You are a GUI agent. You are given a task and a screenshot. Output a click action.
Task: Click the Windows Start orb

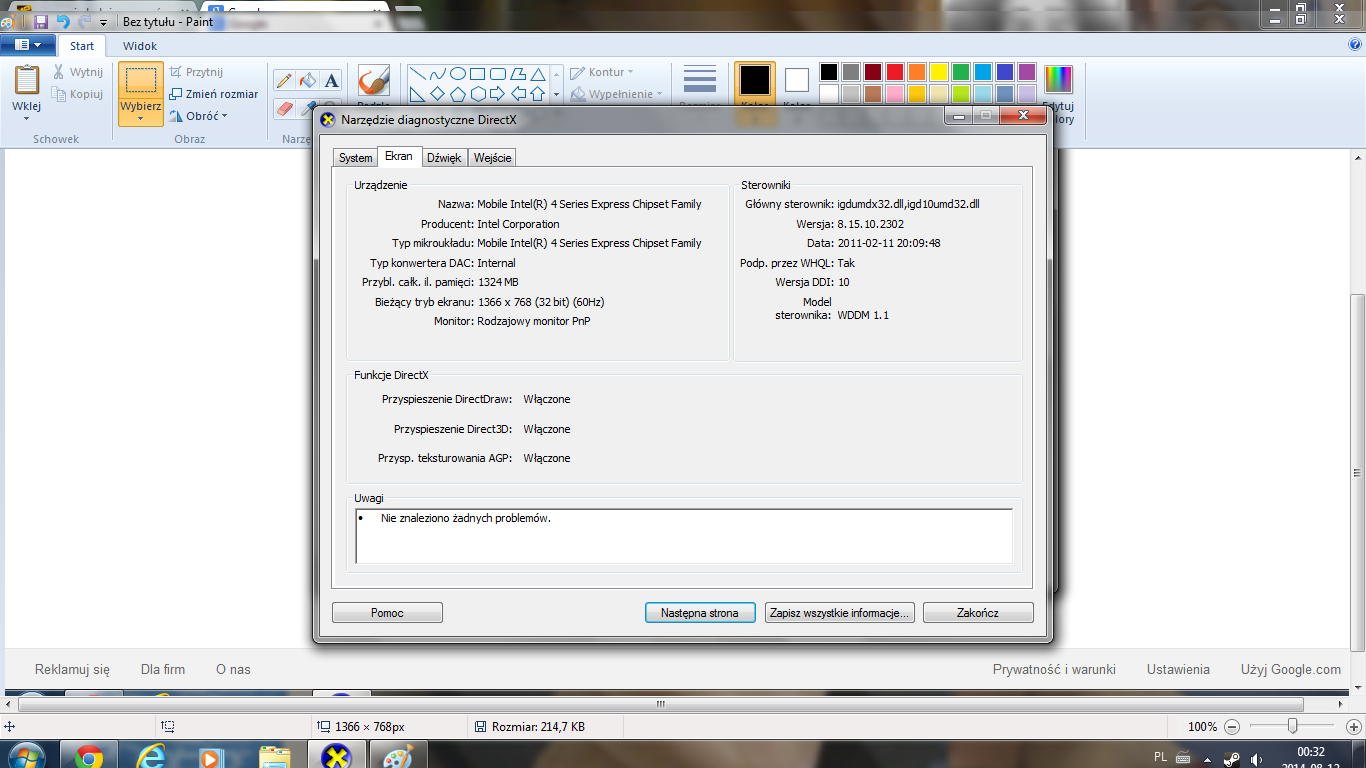[x=25, y=756]
